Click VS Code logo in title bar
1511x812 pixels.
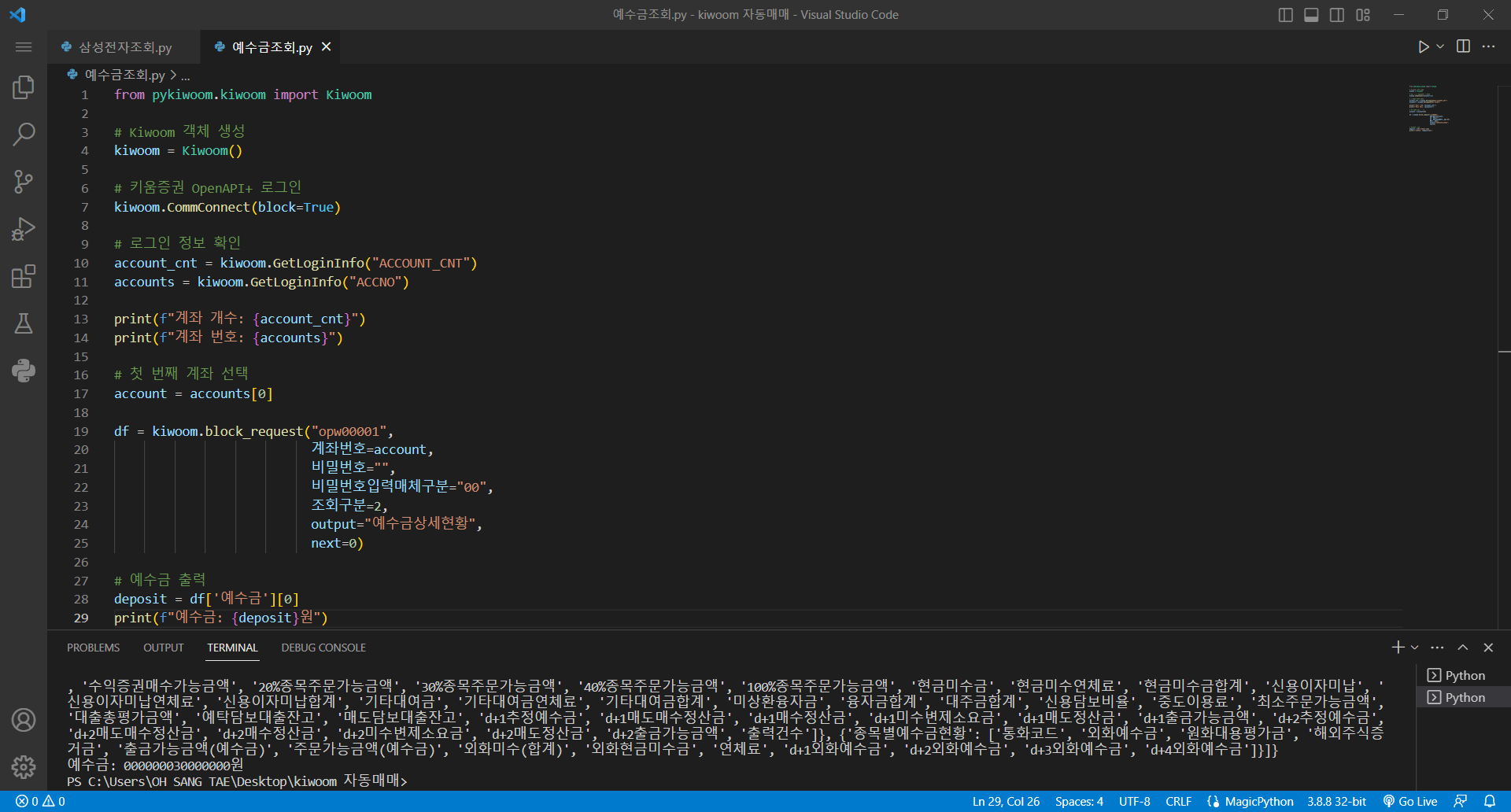(x=17, y=14)
